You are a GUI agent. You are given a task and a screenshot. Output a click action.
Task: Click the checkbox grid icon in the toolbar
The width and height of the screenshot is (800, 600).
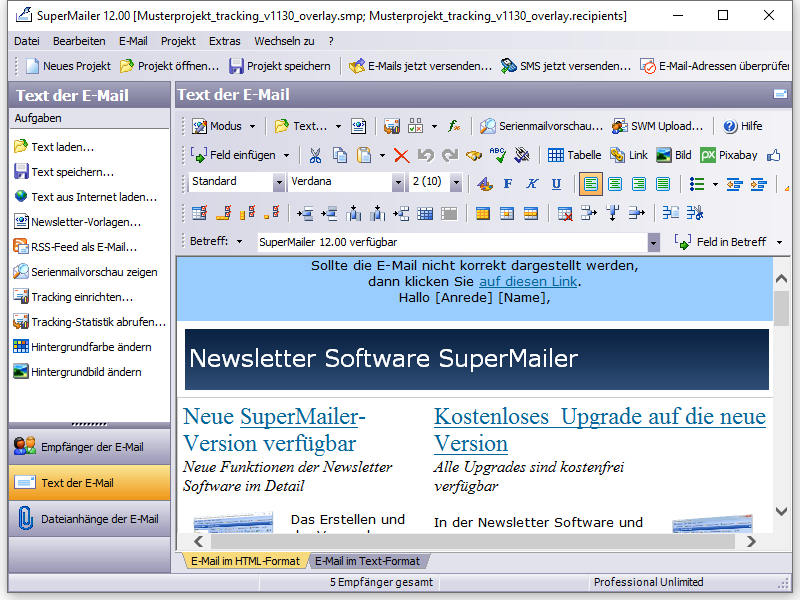[416, 126]
